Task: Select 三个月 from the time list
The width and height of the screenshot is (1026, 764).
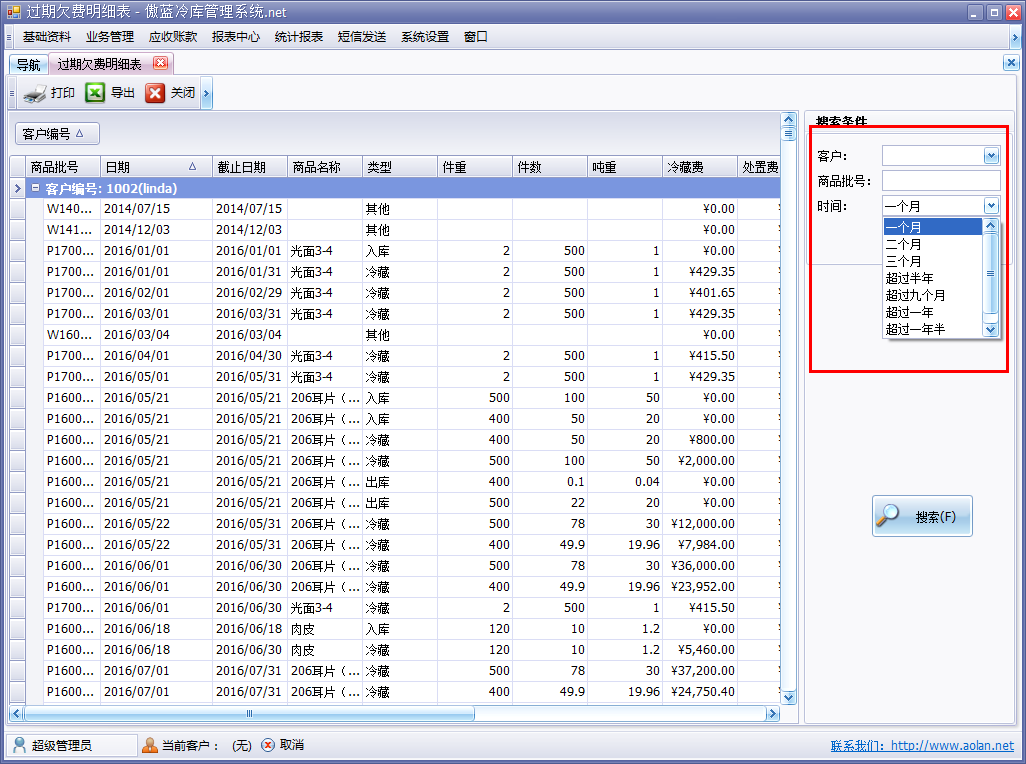Action: pos(903,260)
